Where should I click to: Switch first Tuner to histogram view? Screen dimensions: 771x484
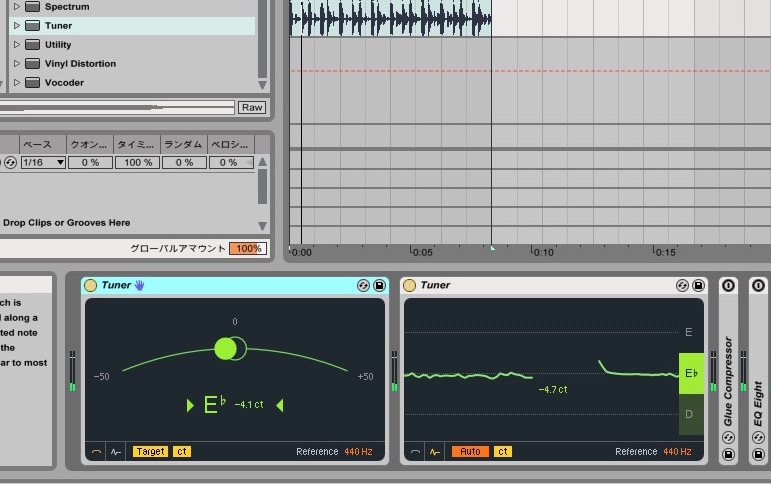[x=116, y=452]
